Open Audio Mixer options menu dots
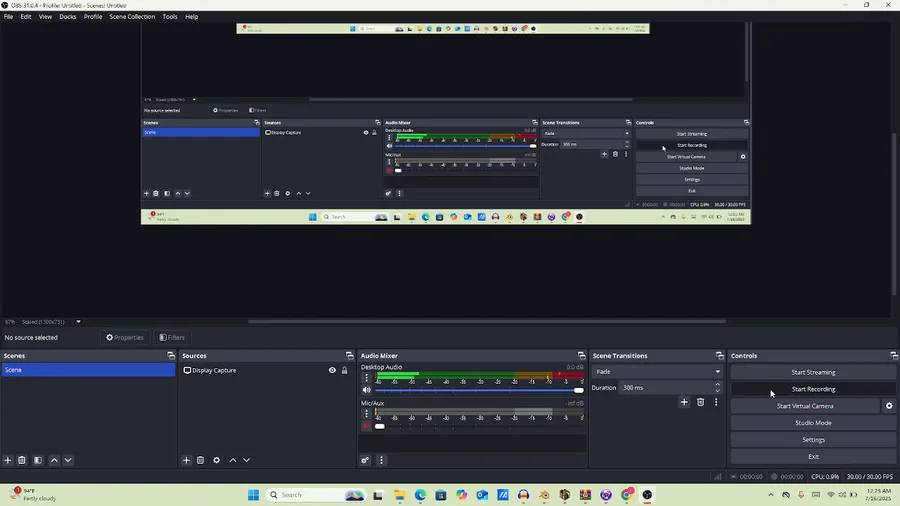 coord(381,460)
